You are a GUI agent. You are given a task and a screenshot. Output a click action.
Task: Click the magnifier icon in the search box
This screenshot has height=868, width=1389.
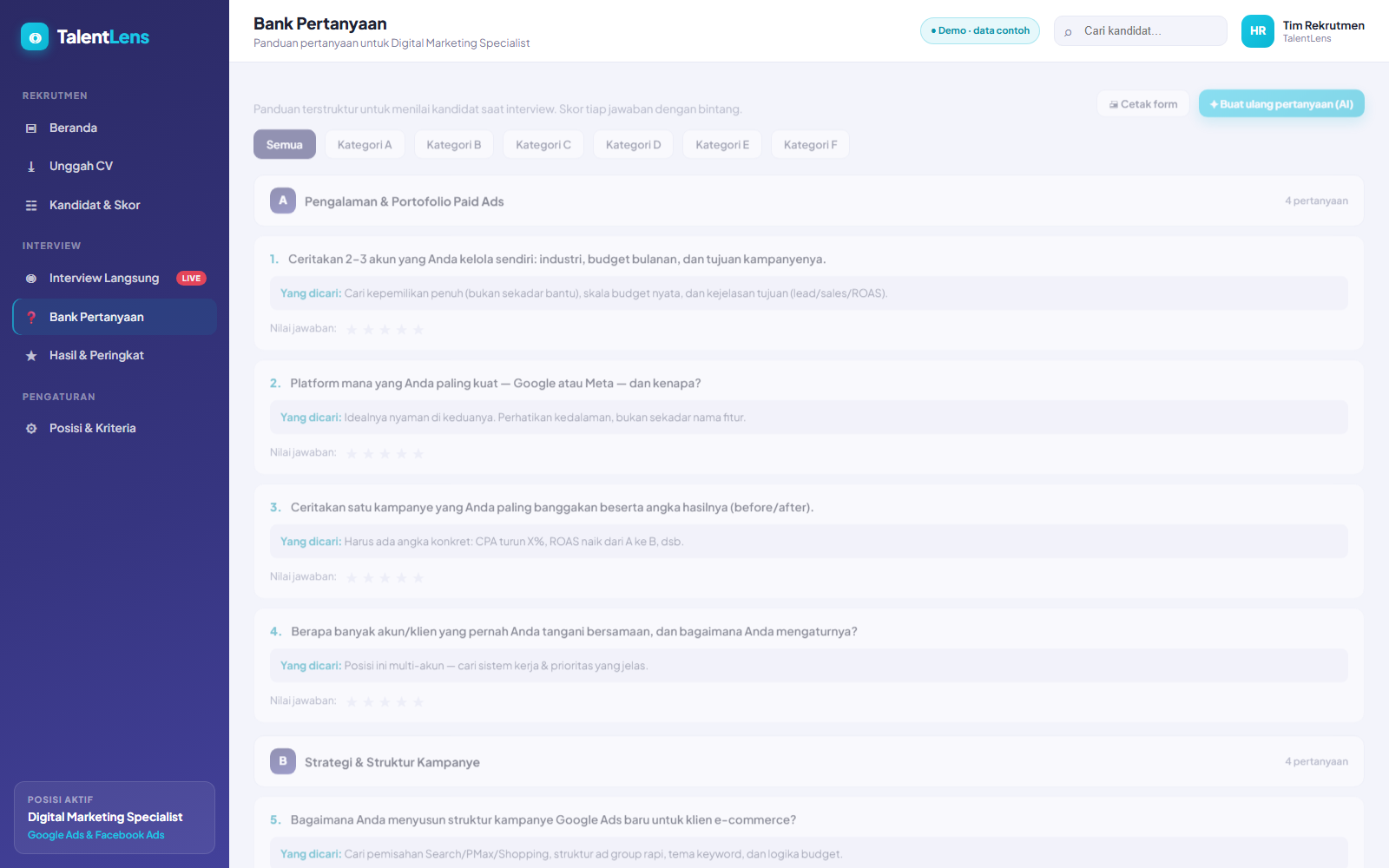click(x=1068, y=31)
